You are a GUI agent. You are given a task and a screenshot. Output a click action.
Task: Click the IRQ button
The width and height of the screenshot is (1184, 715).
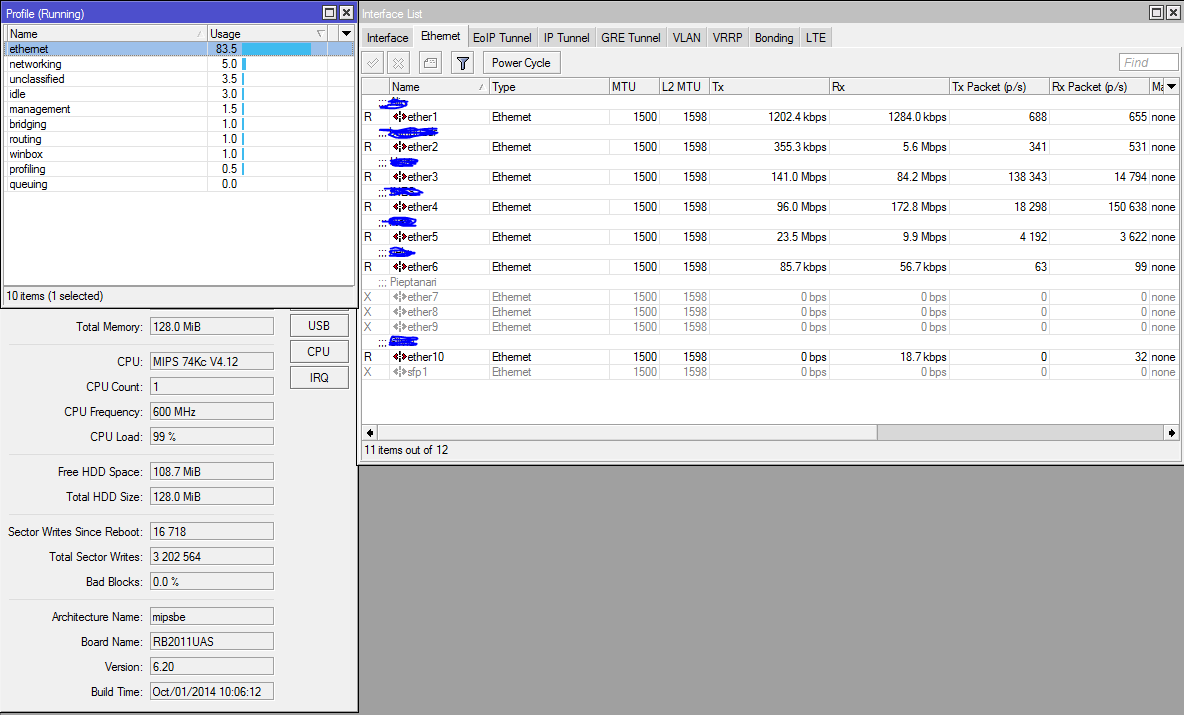(x=318, y=377)
